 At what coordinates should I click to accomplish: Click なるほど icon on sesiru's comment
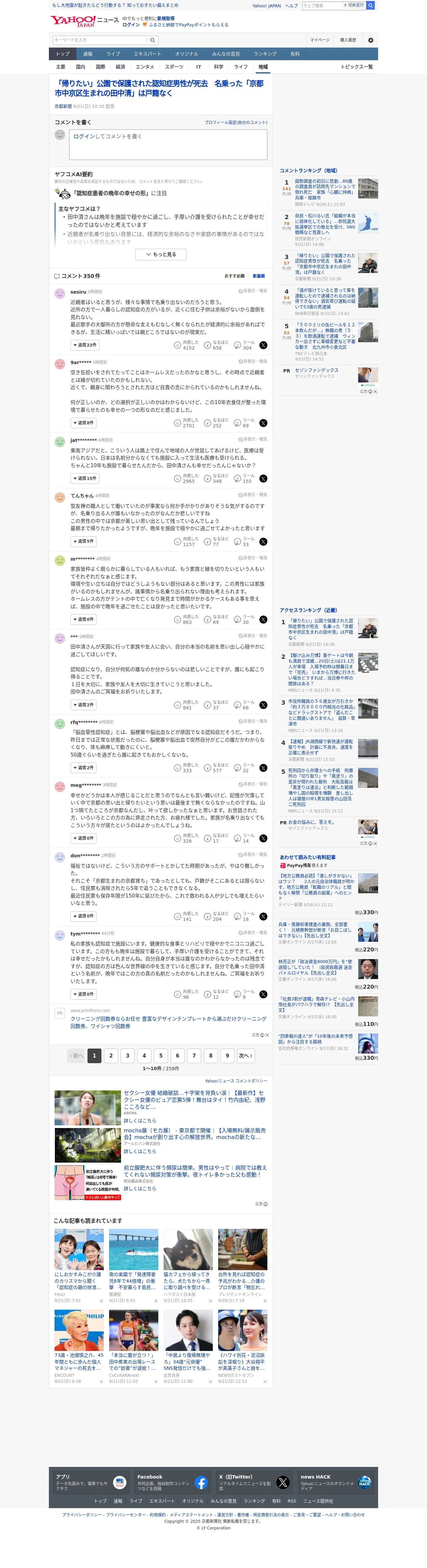[x=208, y=345]
